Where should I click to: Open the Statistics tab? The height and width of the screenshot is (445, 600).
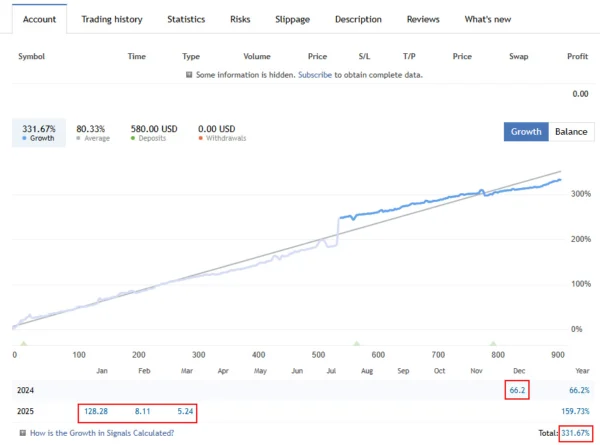pyautogui.click(x=186, y=19)
